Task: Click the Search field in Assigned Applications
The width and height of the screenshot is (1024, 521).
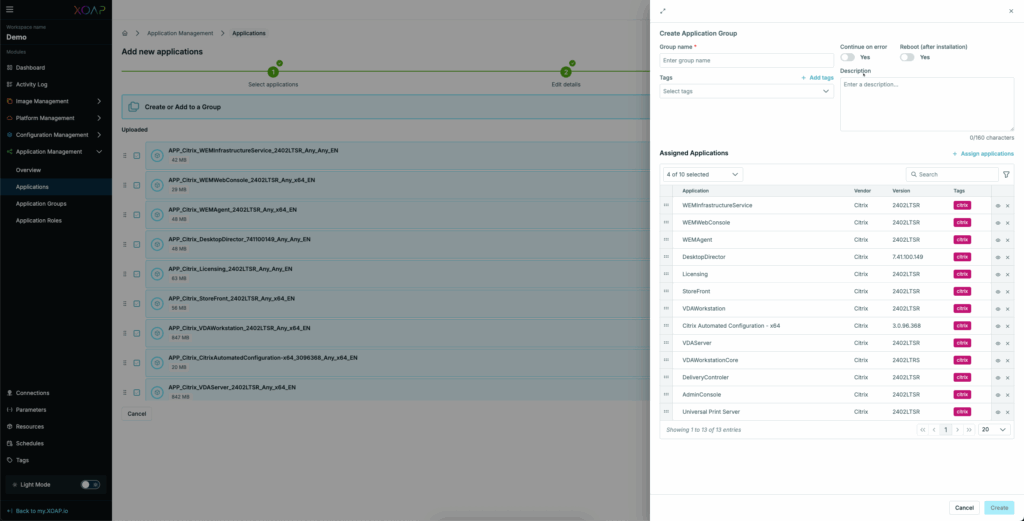Action: coord(952,175)
